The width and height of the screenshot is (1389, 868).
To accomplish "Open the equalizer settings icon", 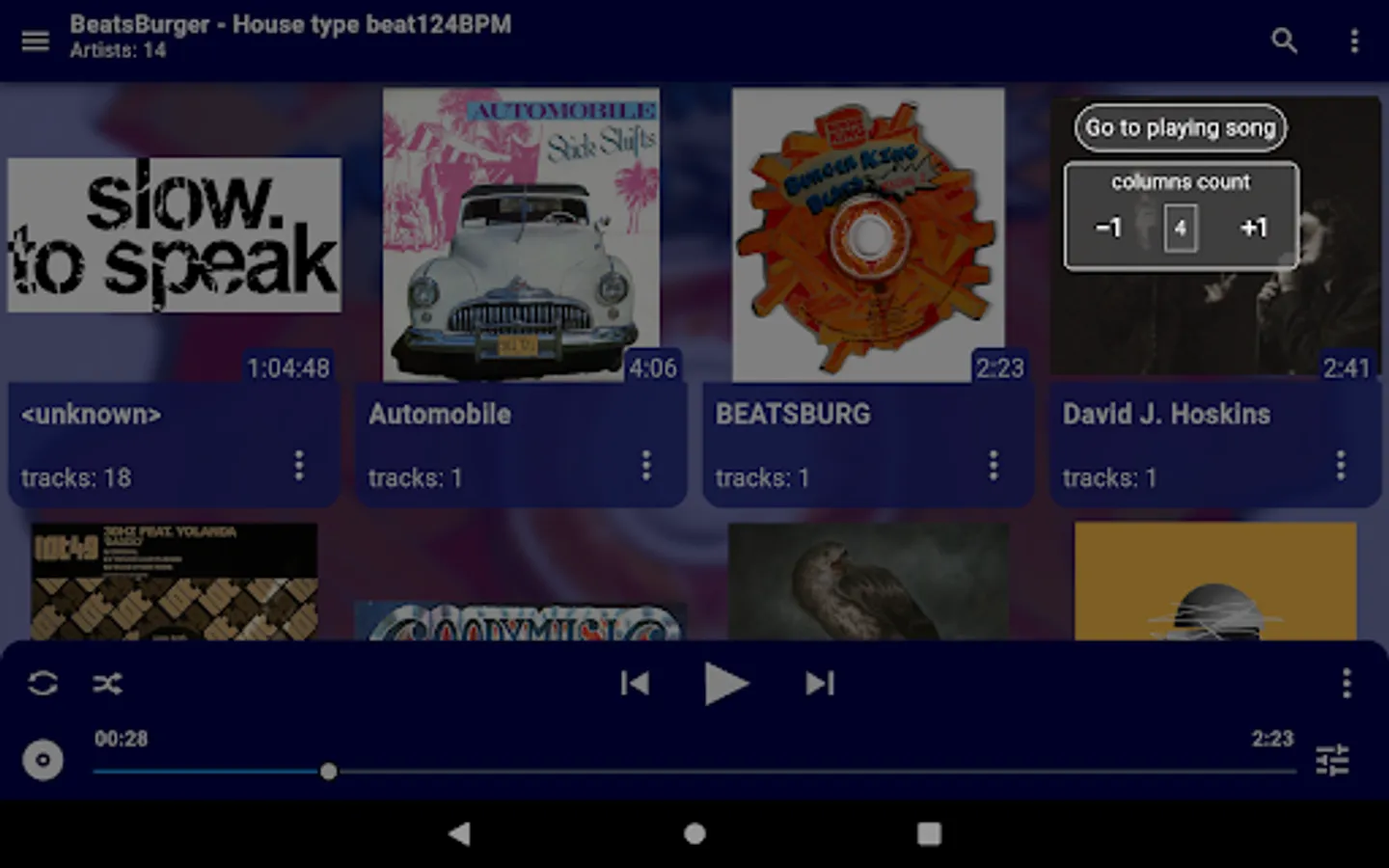I will pyautogui.click(x=1332, y=761).
